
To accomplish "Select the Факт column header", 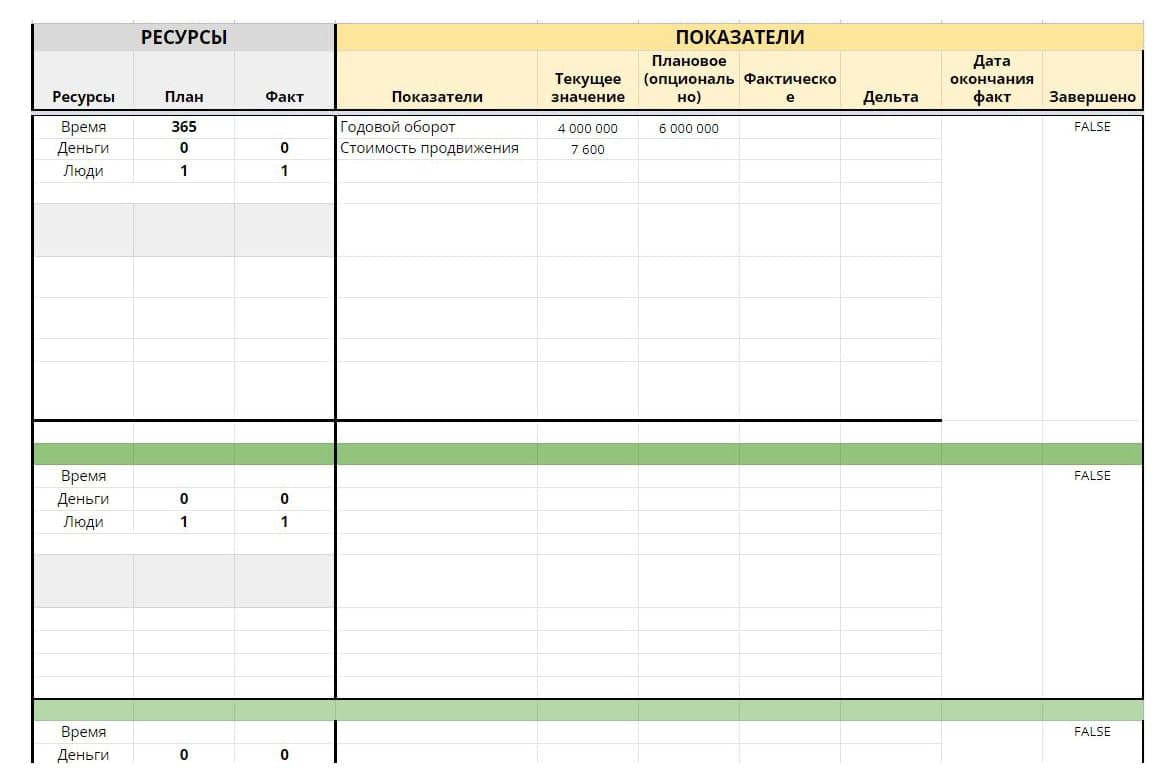I will click(x=284, y=97).
